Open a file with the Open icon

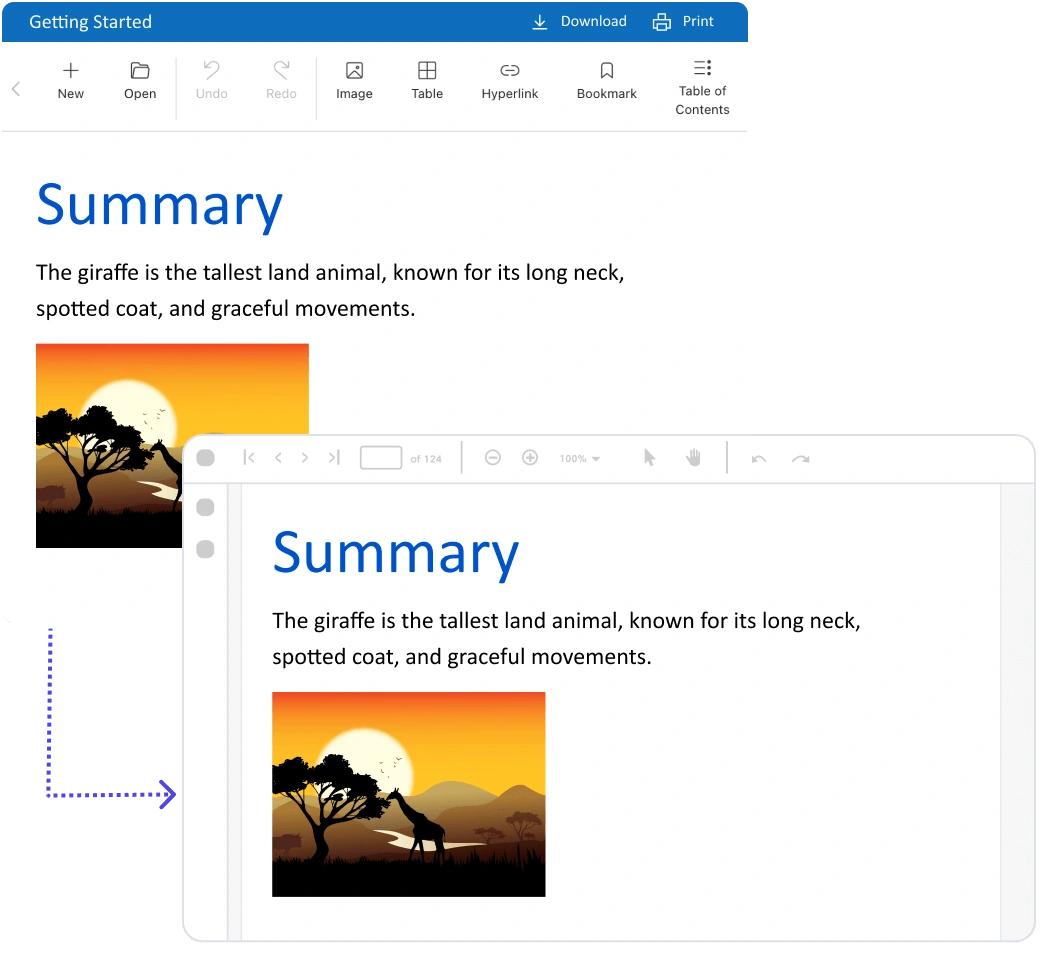click(x=140, y=71)
